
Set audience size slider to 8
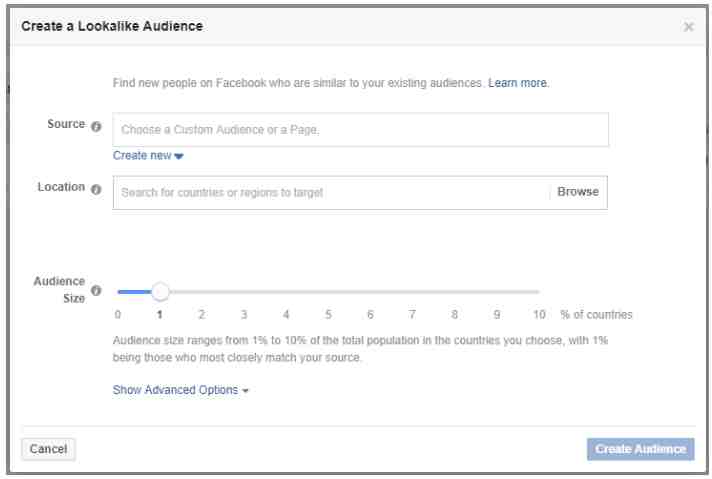(x=455, y=292)
